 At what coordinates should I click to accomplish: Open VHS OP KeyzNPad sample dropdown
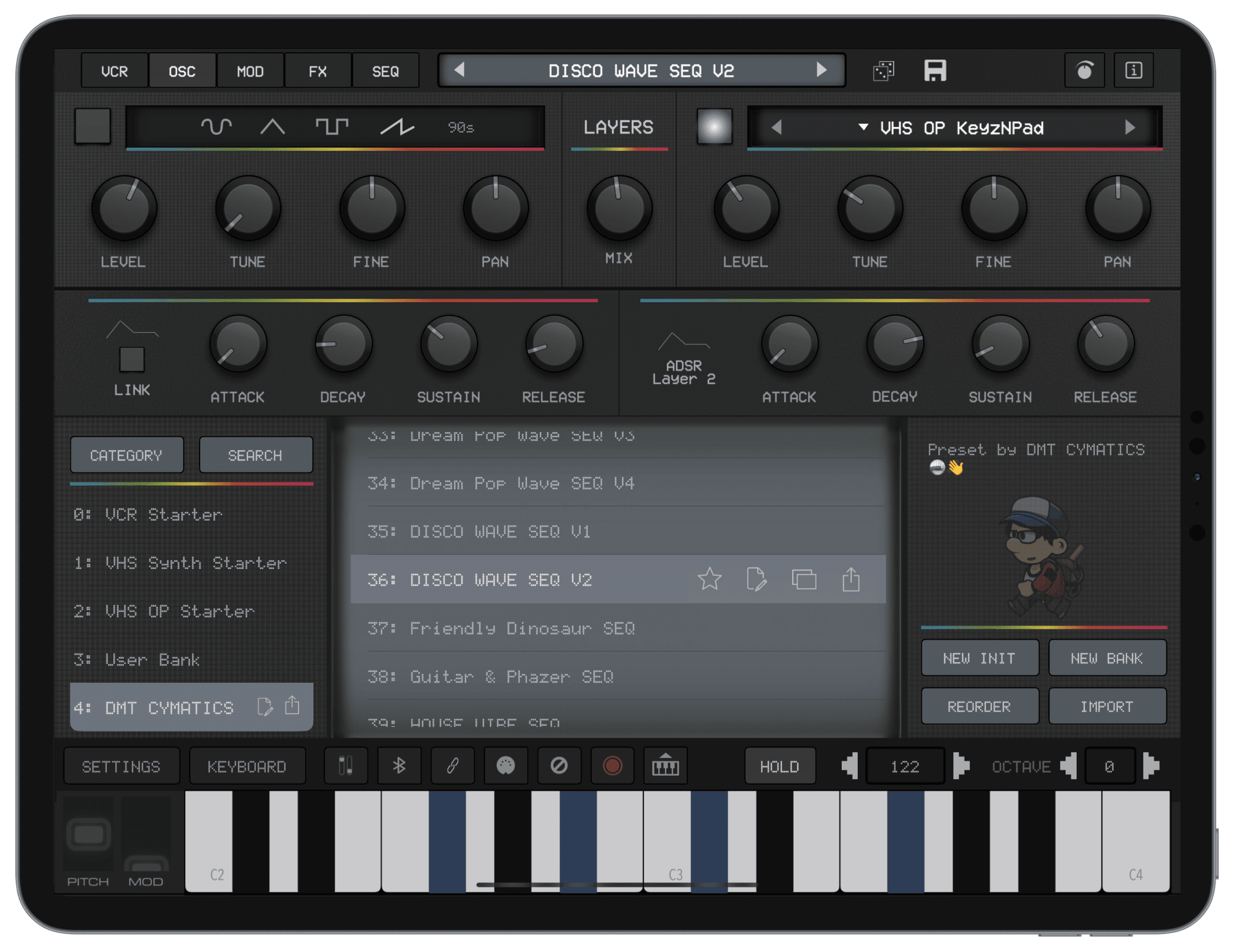[x=952, y=127]
